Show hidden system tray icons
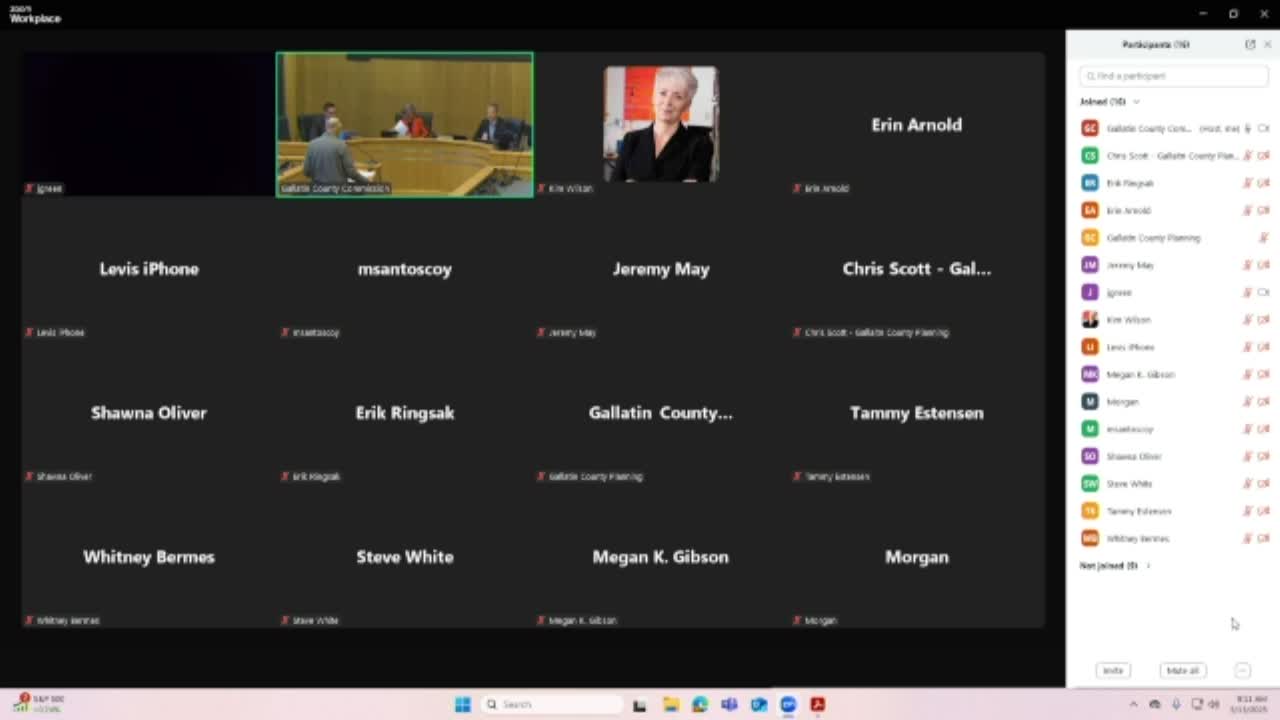This screenshot has height=720, width=1280. click(1133, 705)
